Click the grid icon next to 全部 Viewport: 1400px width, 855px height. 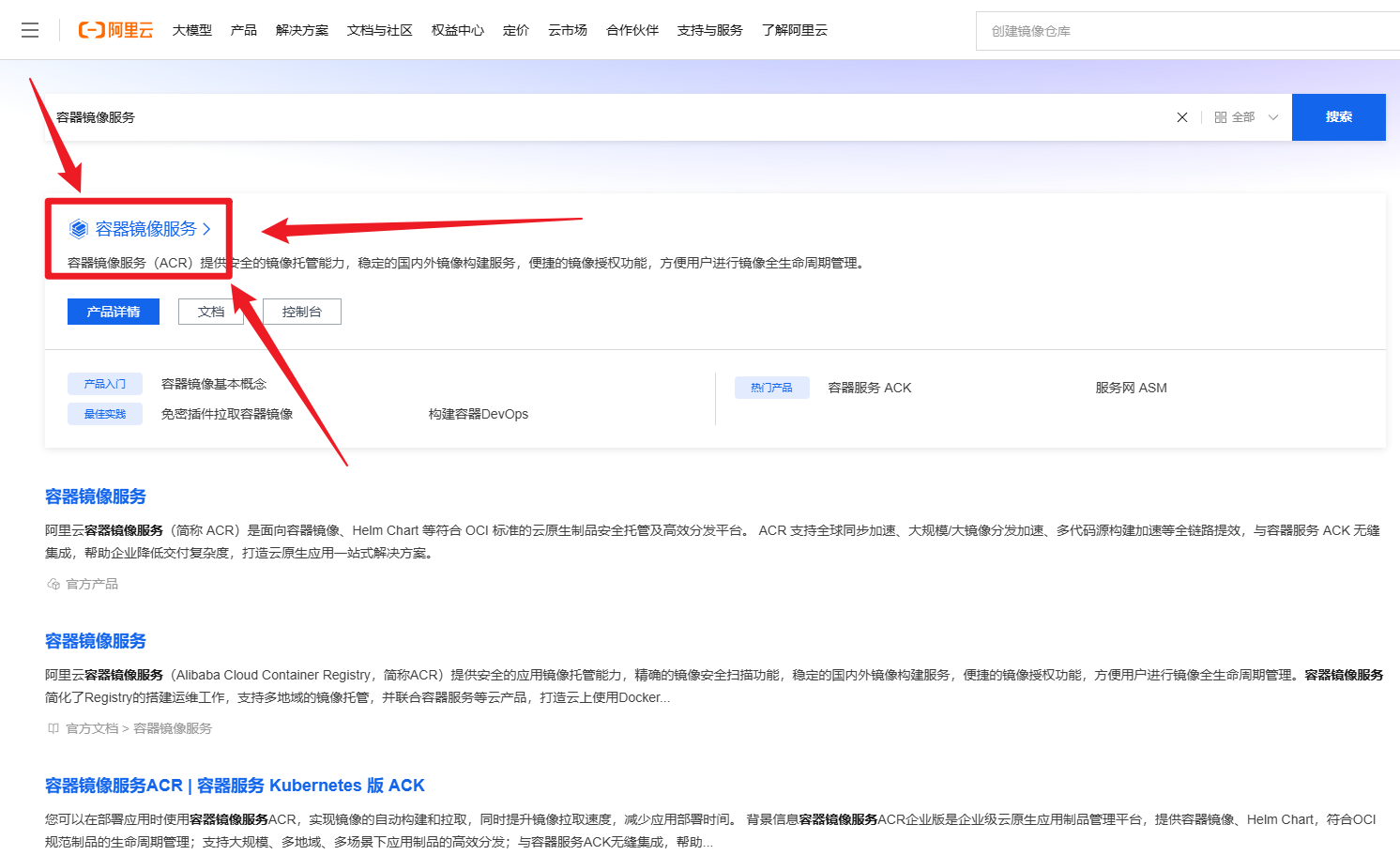coord(1221,117)
